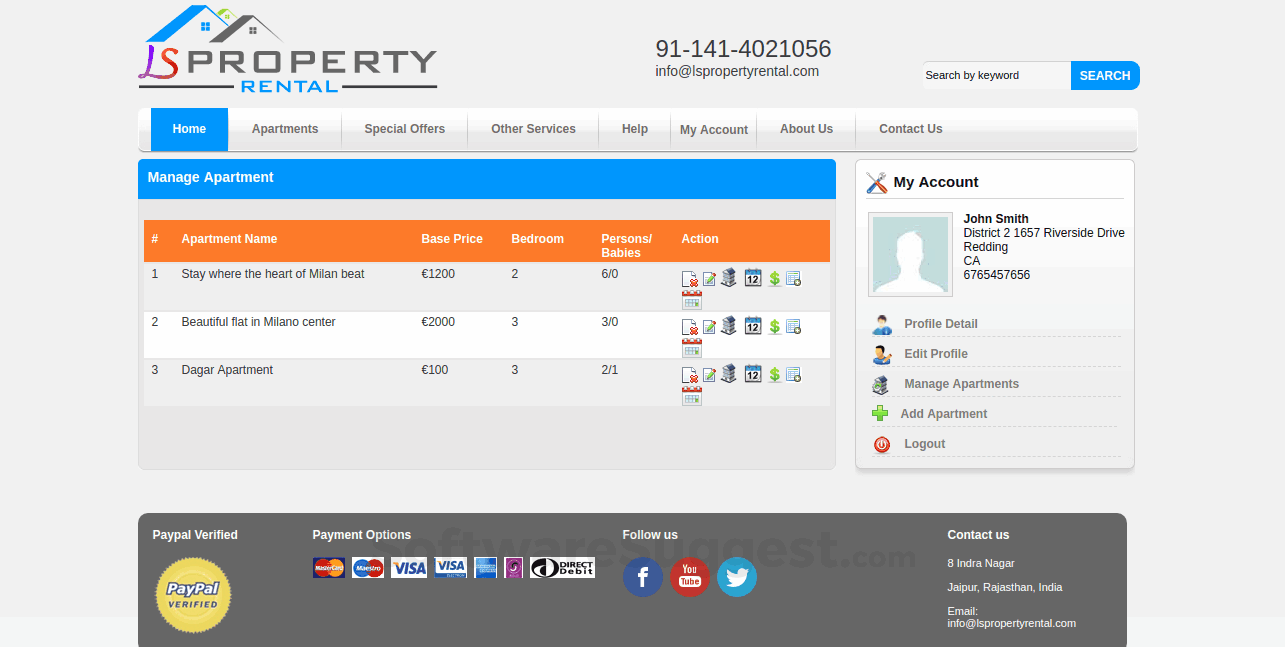Click the Add Apartment sidebar link
The height and width of the screenshot is (647, 1285).
[x=944, y=414]
